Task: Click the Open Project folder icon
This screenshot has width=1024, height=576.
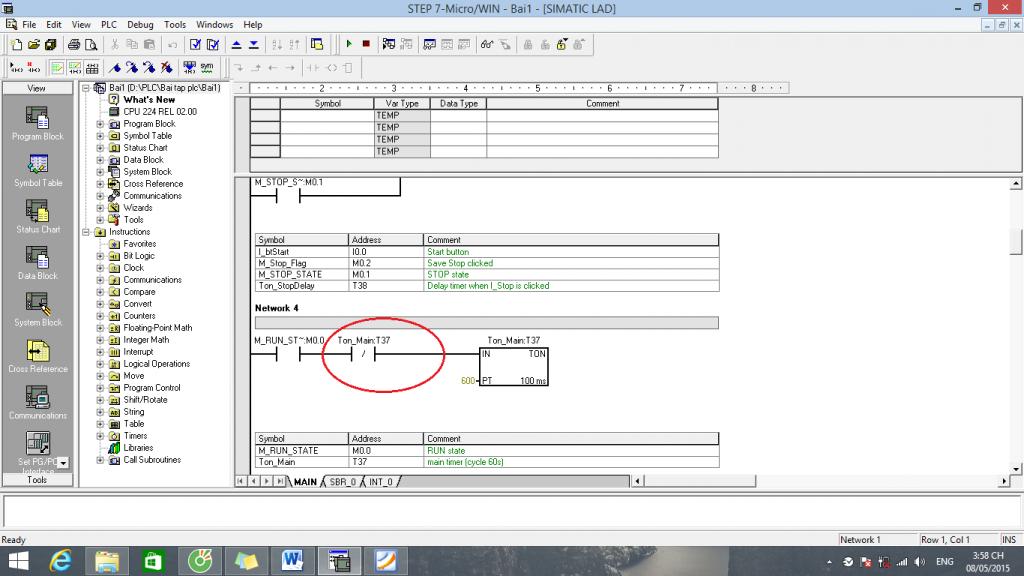Action: click(33, 44)
